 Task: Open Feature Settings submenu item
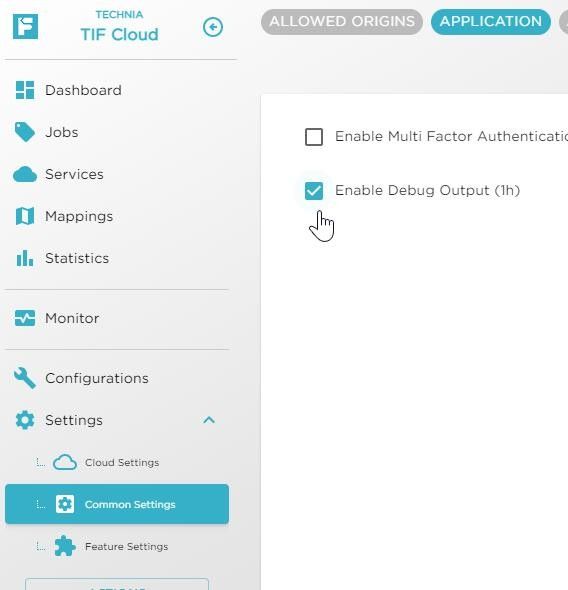117,546
